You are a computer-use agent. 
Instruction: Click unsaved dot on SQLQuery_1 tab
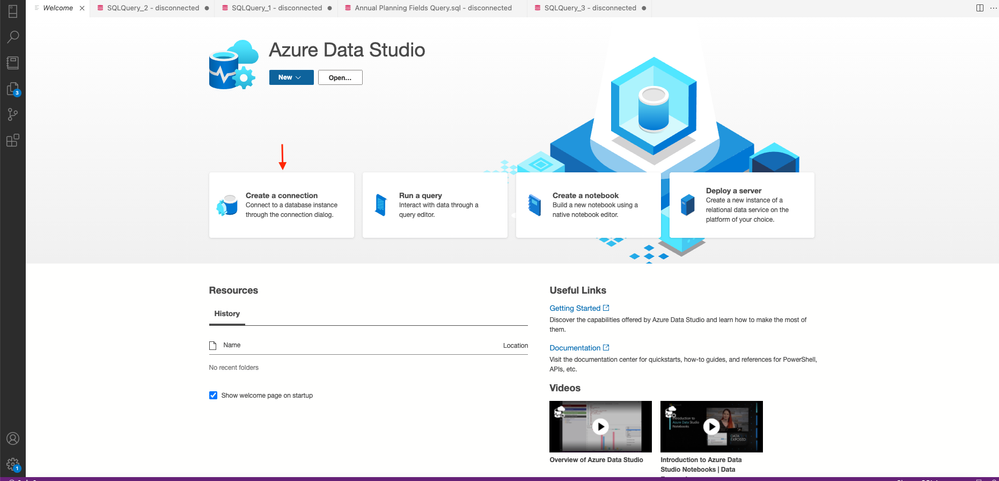[x=329, y=8]
